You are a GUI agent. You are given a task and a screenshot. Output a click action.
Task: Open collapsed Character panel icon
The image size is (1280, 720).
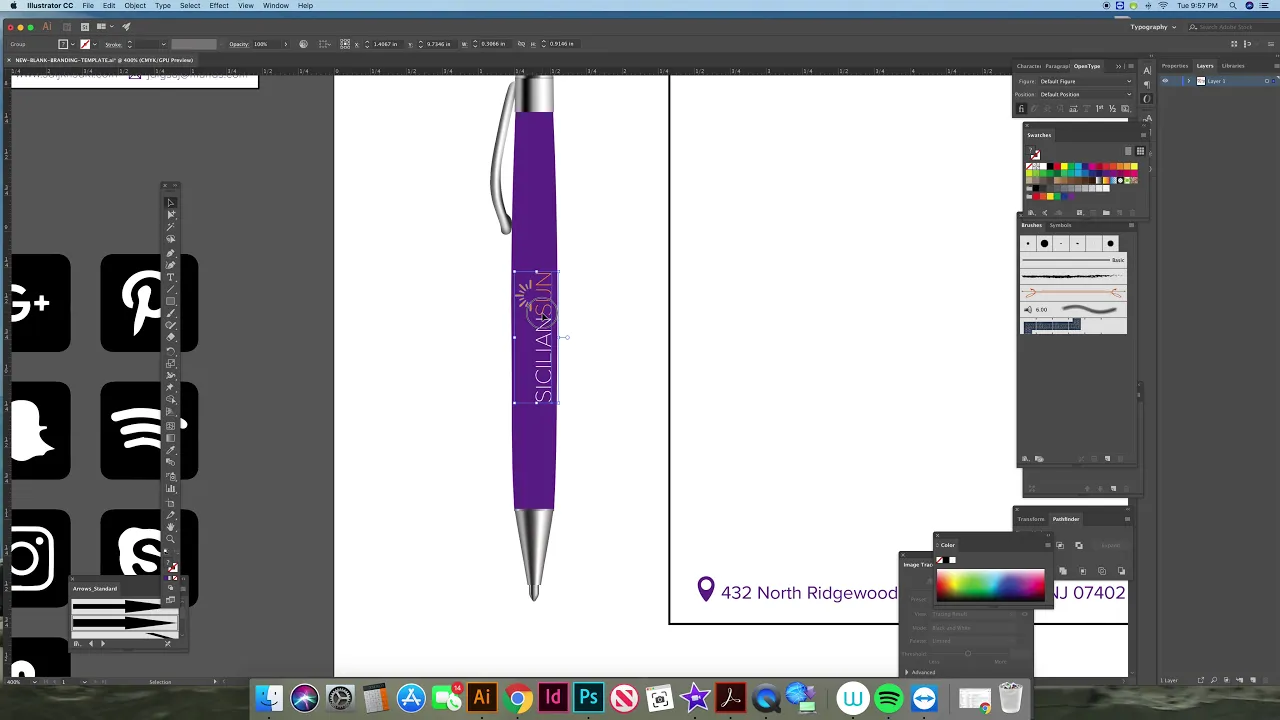[x=1147, y=70]
